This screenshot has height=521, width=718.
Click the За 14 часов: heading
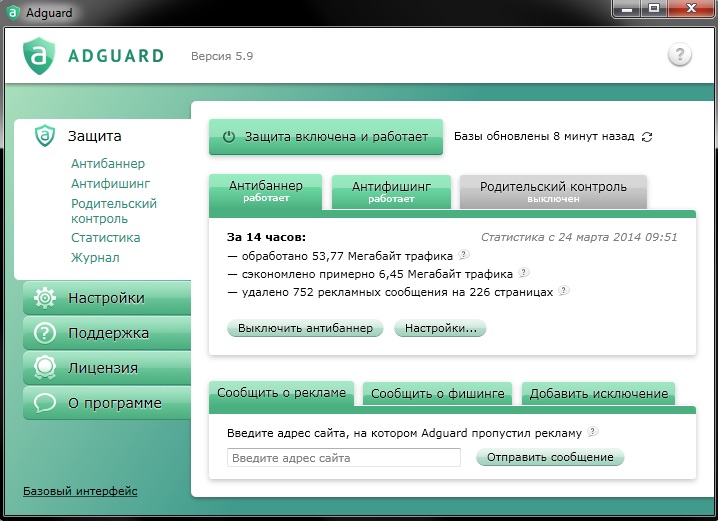pos(266,237)
